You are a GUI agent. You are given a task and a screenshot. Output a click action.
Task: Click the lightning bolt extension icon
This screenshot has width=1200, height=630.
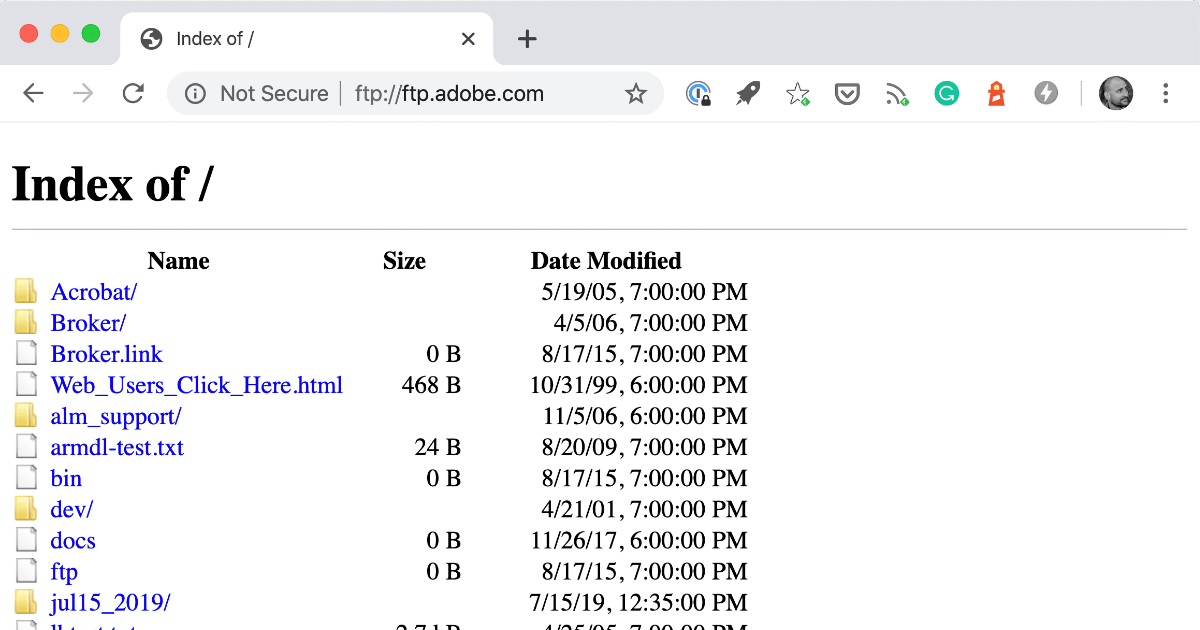[1046, 92]
